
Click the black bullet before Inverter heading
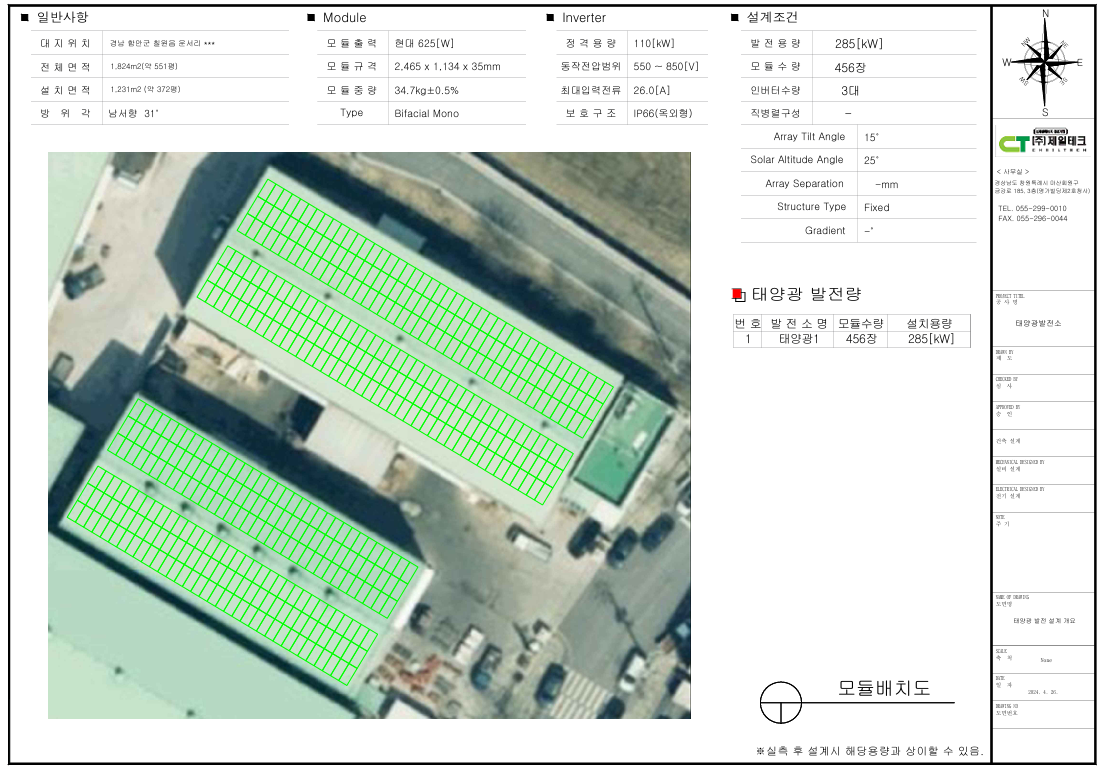point(550,18)
